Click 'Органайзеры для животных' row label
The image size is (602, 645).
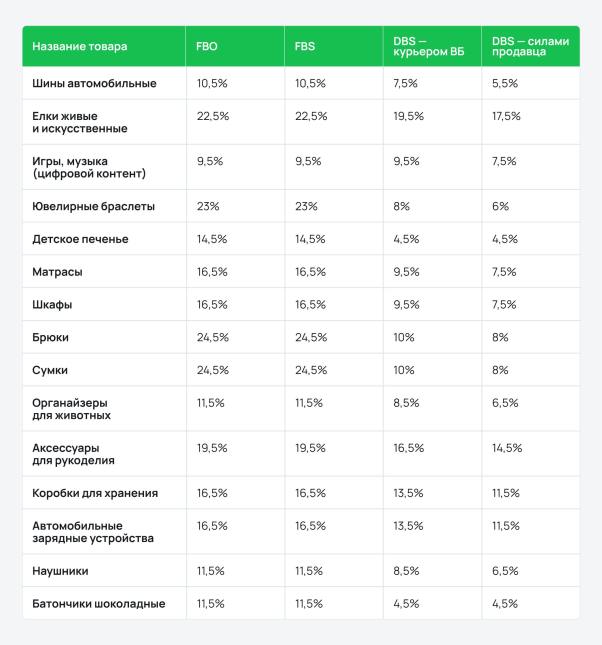point(72,409)
